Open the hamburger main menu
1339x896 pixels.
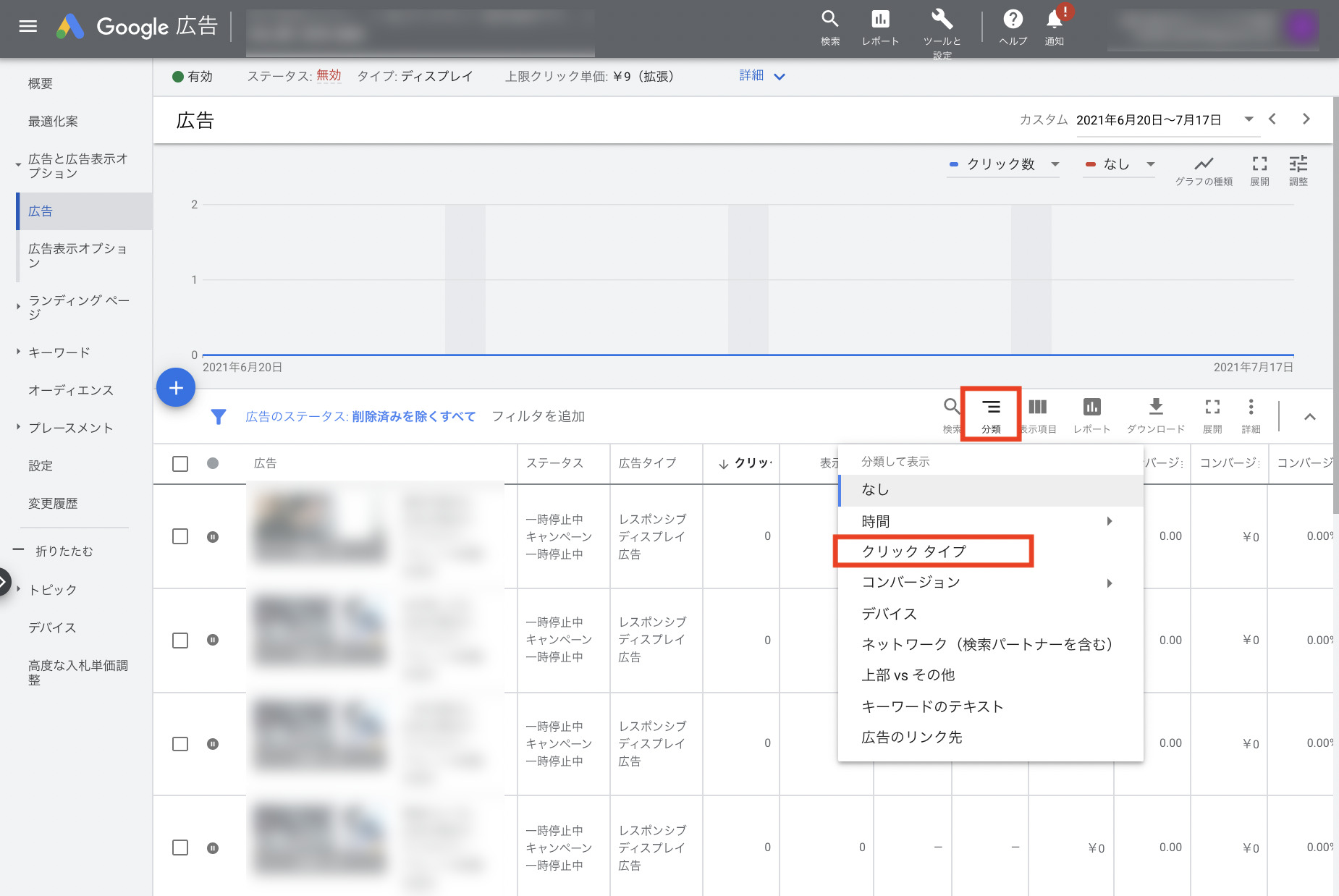pyautogui.click(x=28, y=27)
